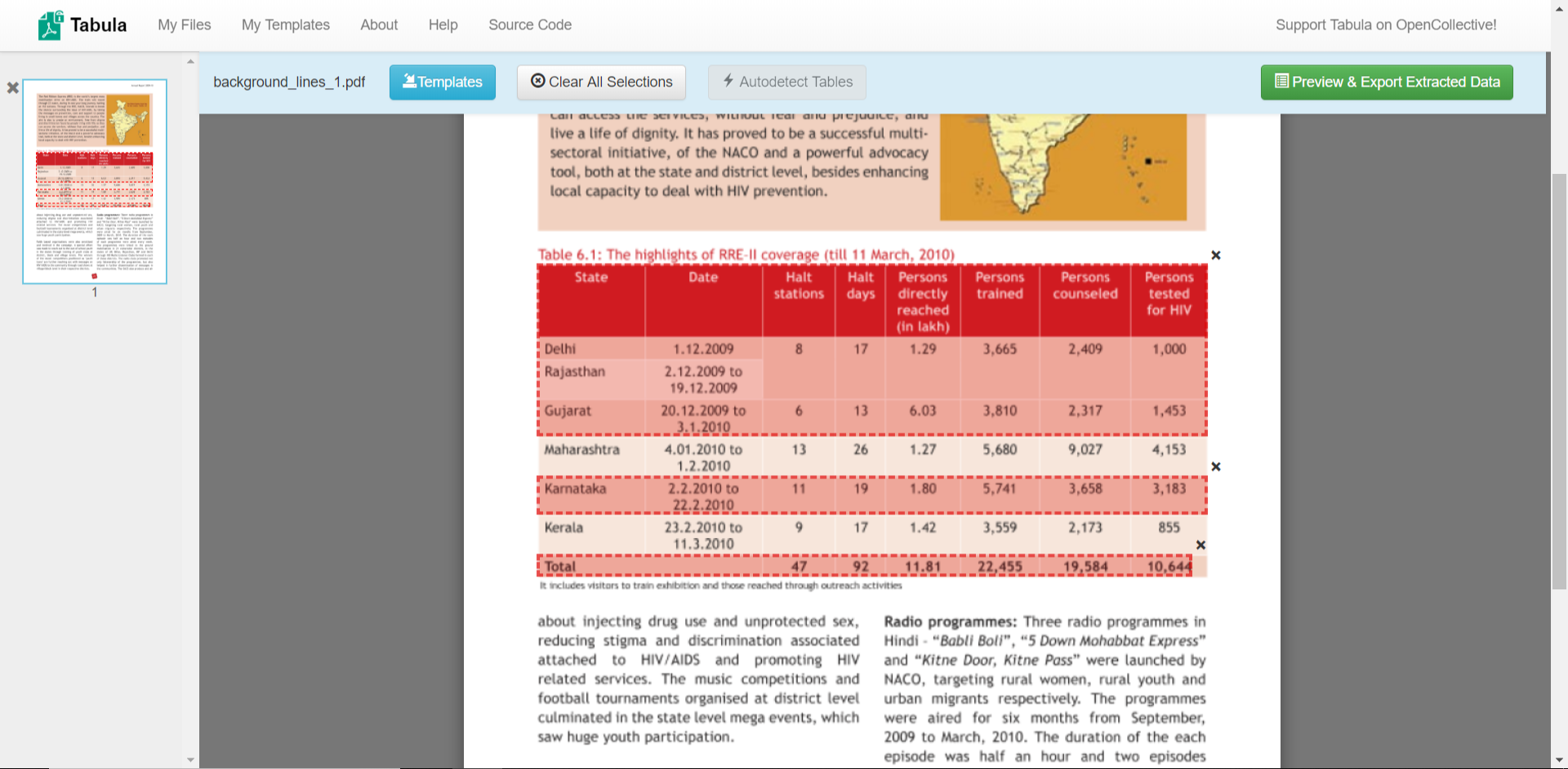Close the top table selection with its X
Image resolution: width=1568 pixels, height=769 pixels.
pos(1215,256)
